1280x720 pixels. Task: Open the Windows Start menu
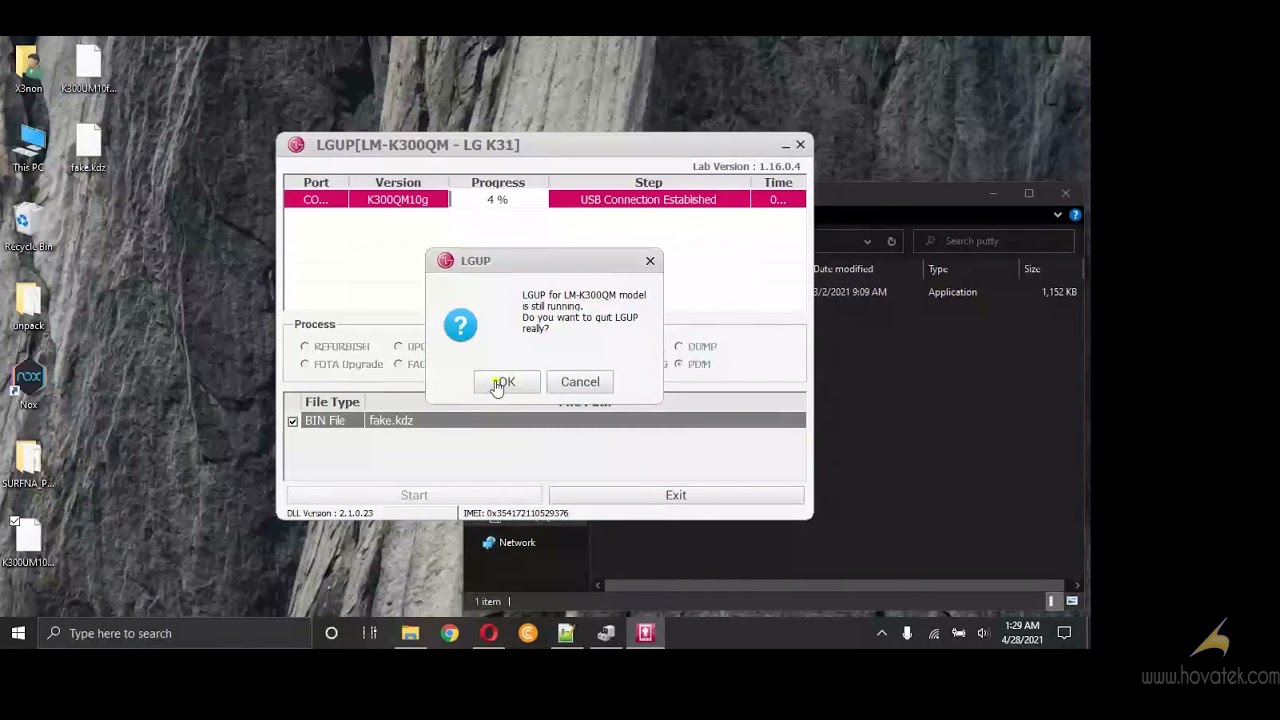[x=18, y=633]
